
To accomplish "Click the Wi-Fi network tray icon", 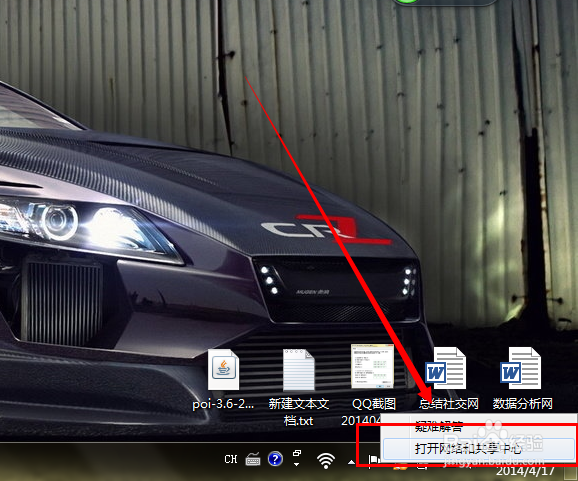I will [326, 460].
